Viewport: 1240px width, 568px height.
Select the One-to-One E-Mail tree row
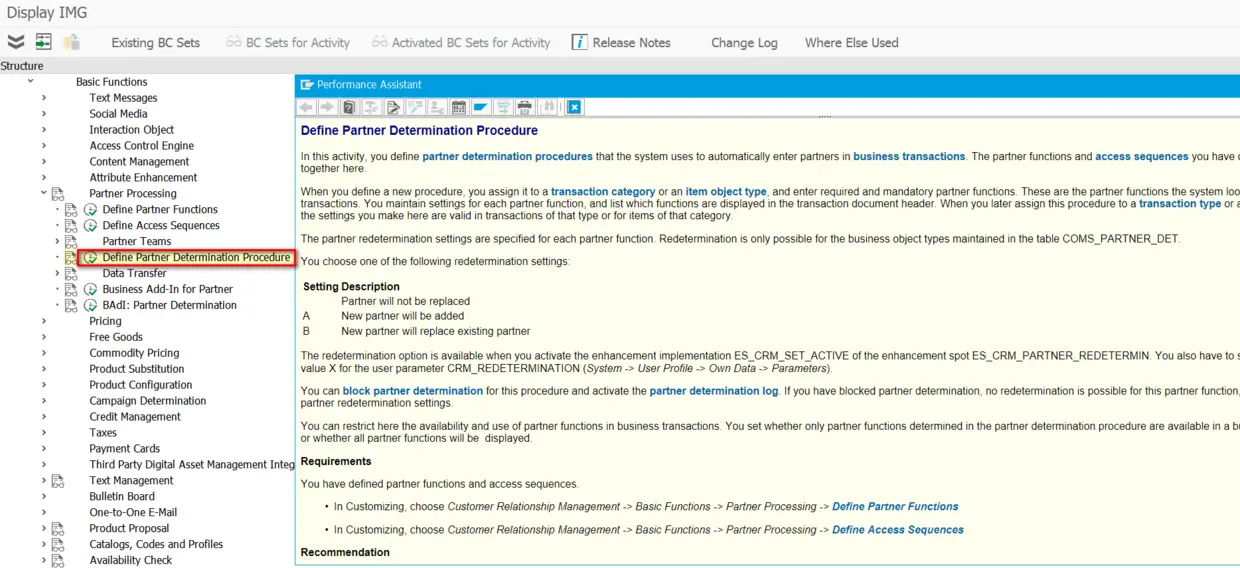click(133, 512)
